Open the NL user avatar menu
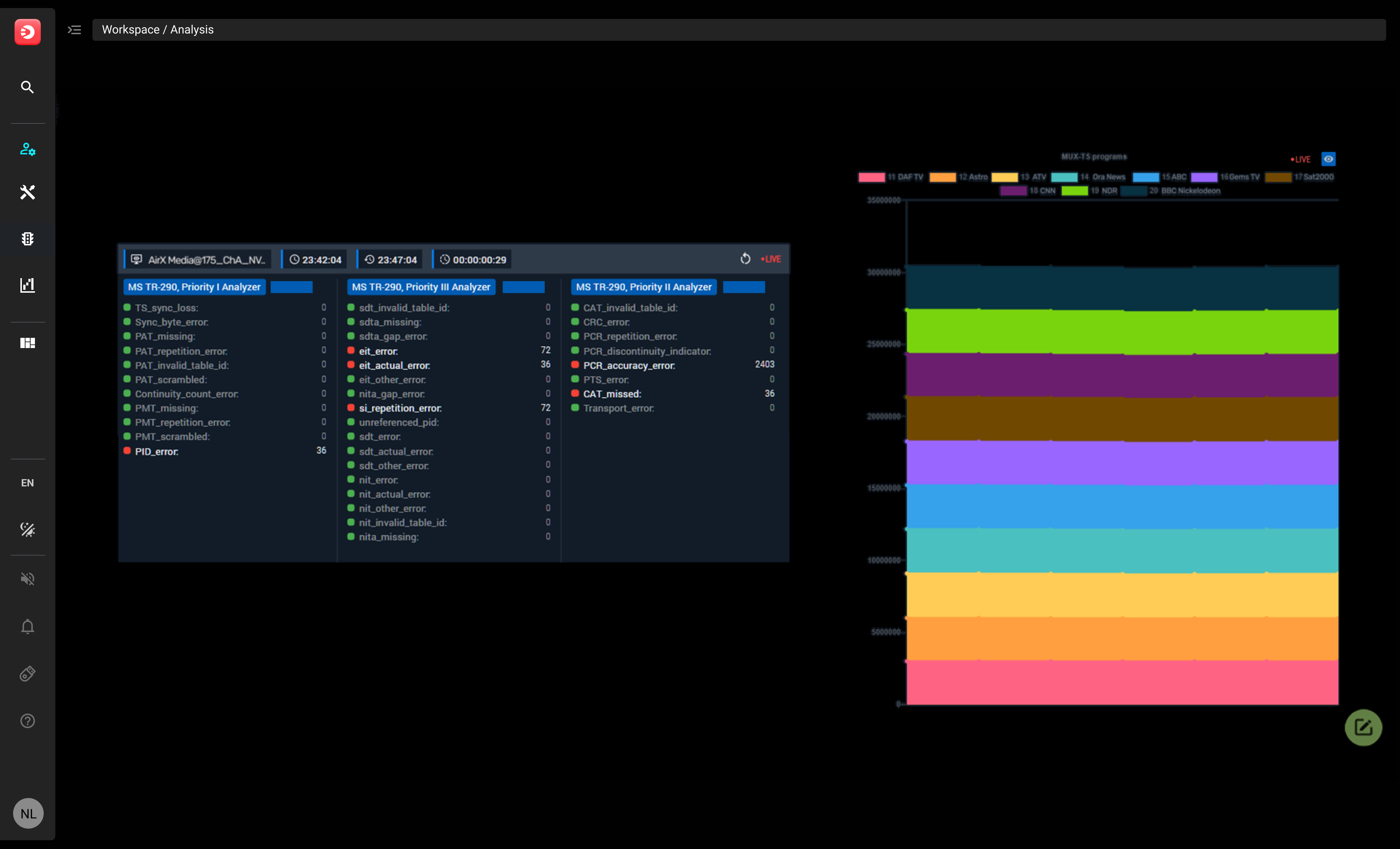This screenshot has height=849, width=1400. click(x=28, y=813)
